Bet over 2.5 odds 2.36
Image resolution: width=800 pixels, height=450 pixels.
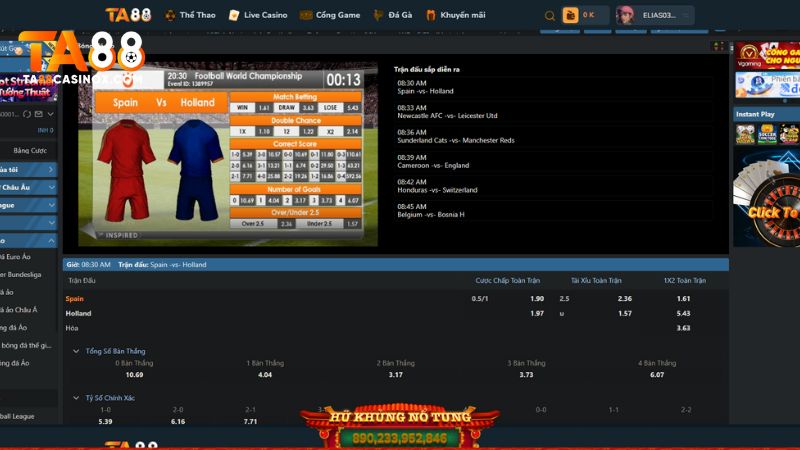[624, 299]
